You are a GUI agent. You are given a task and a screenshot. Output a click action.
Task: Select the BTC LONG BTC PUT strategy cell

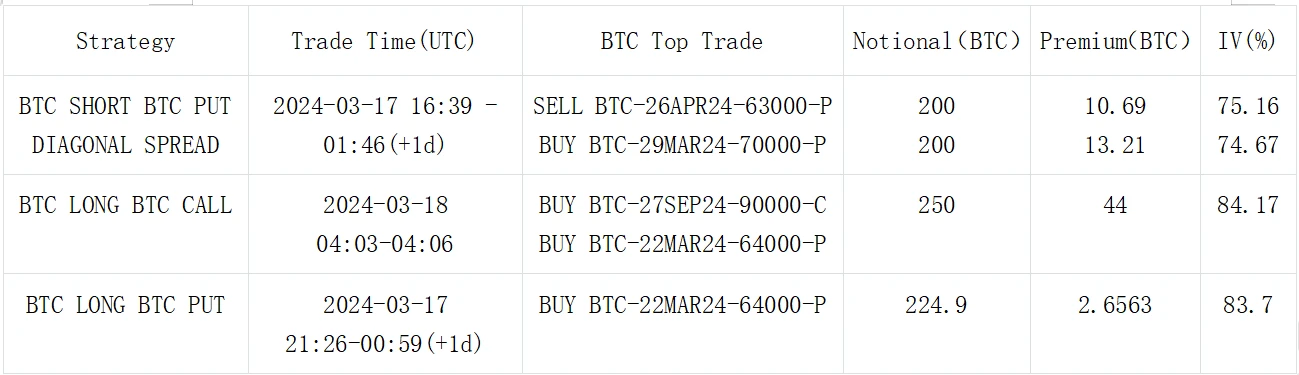tap(125, 305)
